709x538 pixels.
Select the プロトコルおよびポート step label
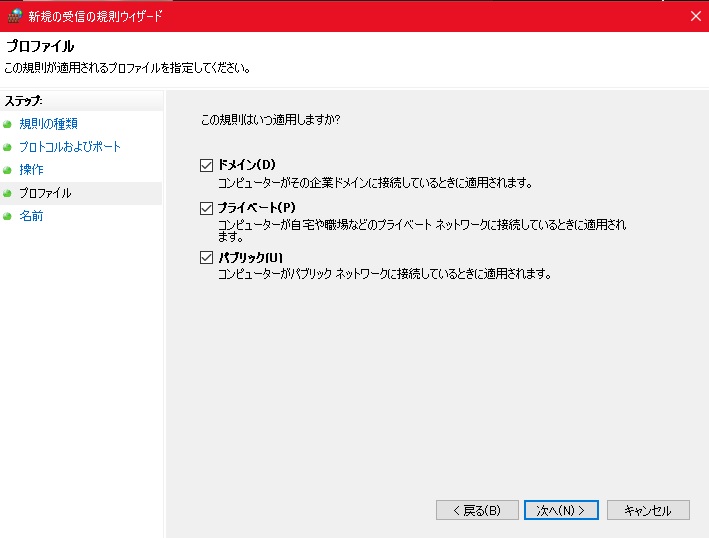(x=70, y=147)
